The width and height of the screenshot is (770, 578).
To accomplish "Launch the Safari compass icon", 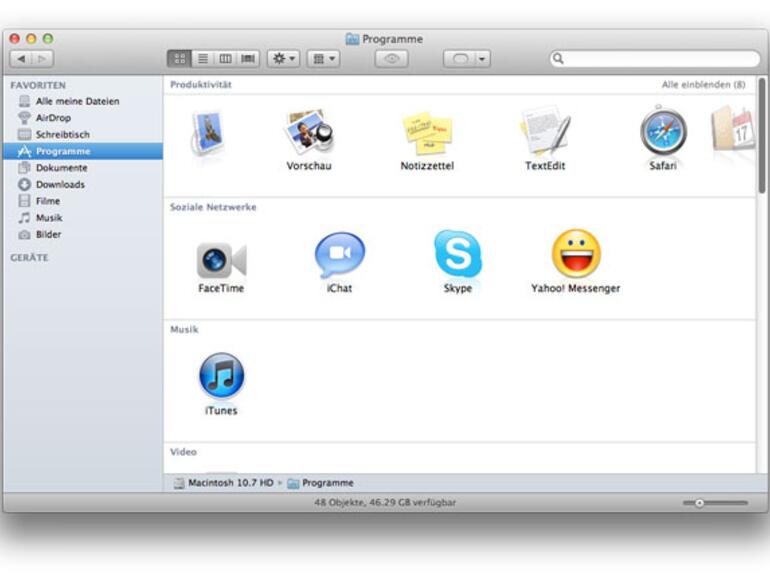I will point(662,133).
